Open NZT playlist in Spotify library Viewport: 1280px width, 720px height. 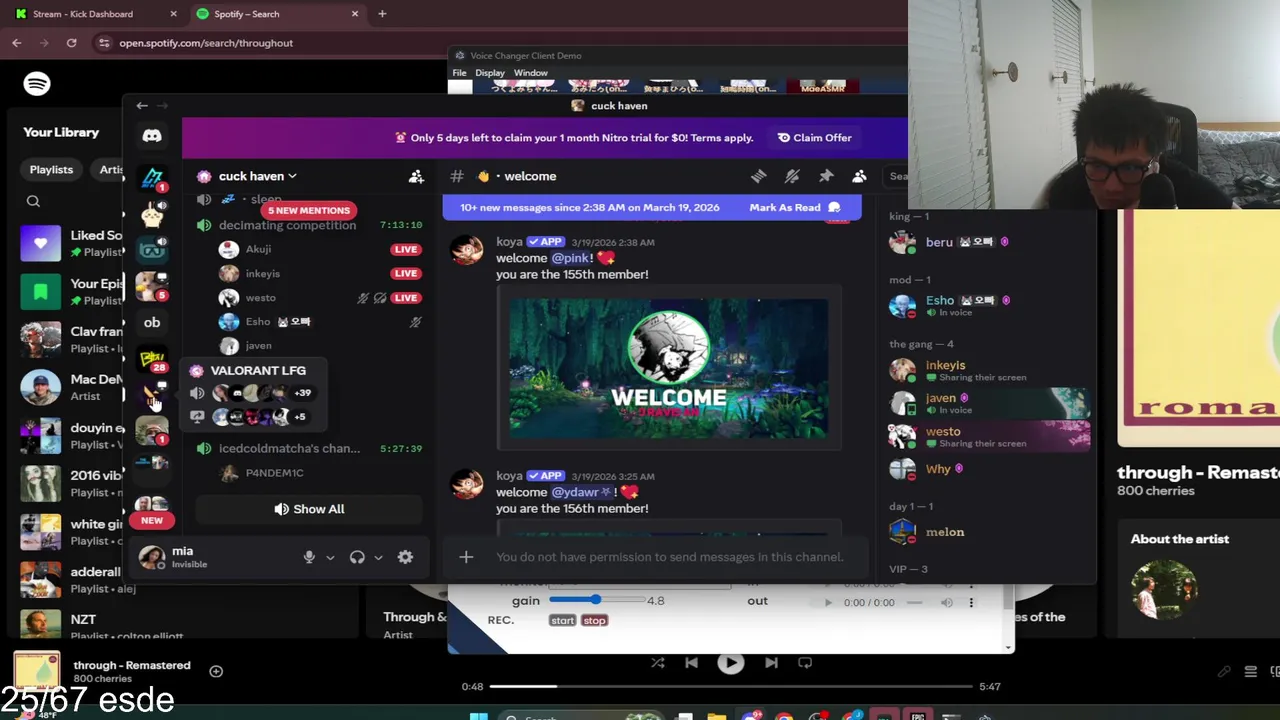70,625
